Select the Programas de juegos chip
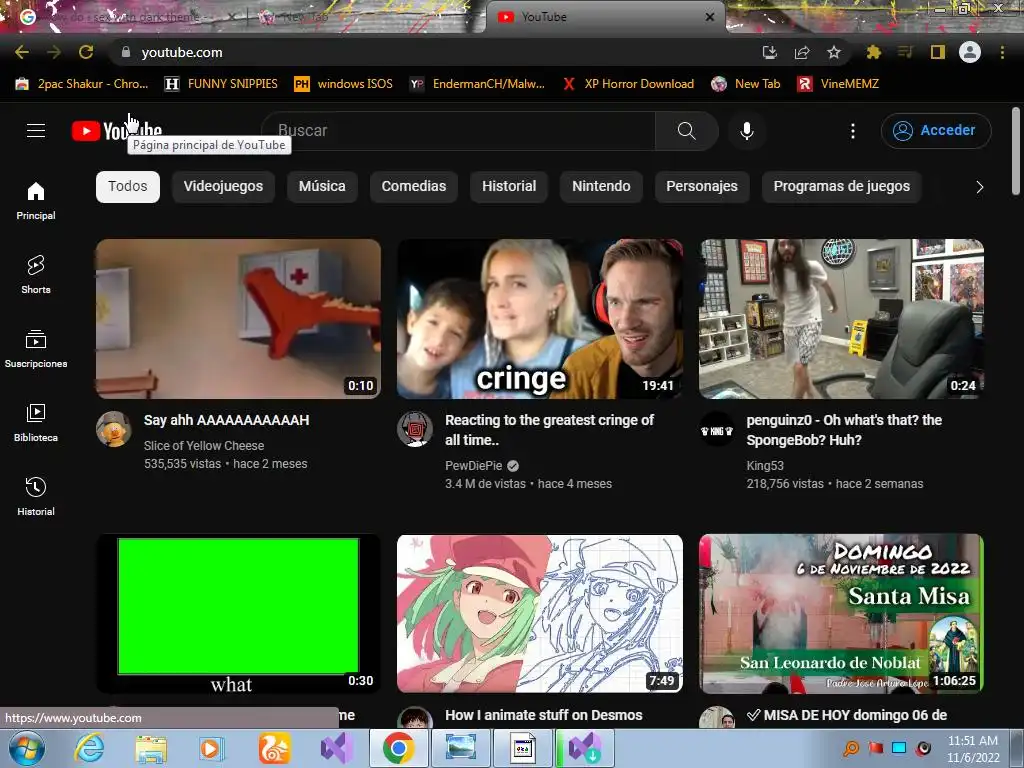Image resolution: width=1024 pixels, height=768 pixels. (x=841, y=187)
